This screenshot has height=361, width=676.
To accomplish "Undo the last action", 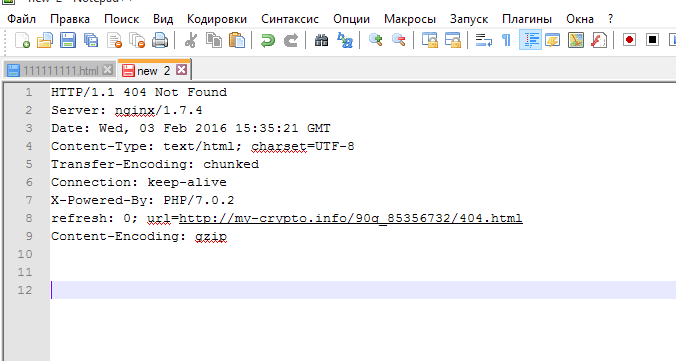I will [268, 40].
